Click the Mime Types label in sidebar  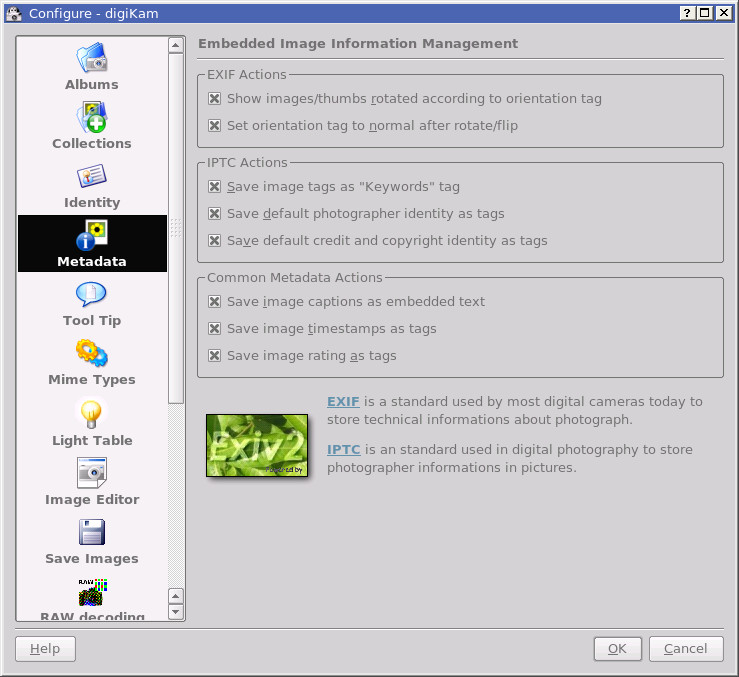[x=92, y=380]
